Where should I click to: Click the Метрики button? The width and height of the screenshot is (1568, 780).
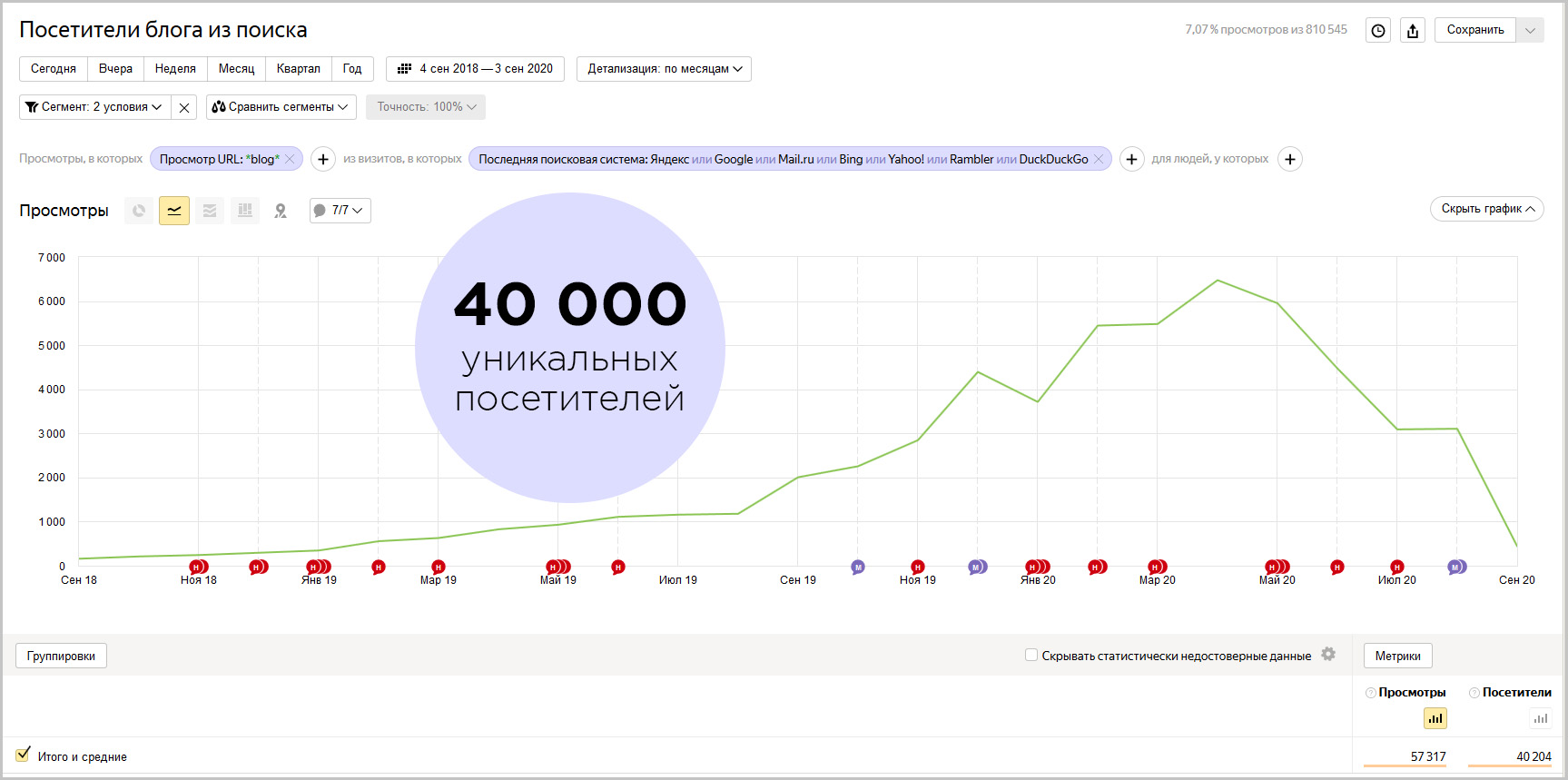point(1397,656)
